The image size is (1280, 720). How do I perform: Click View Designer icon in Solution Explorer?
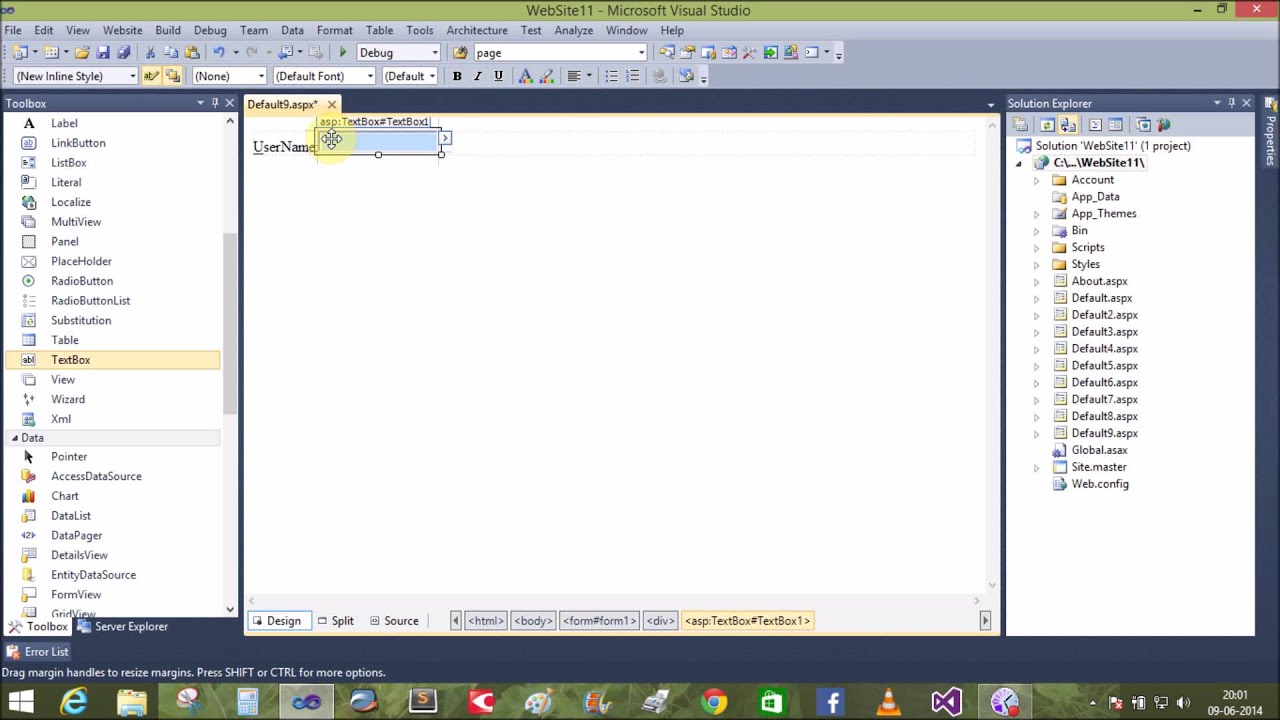click(x=1115, y=125)
